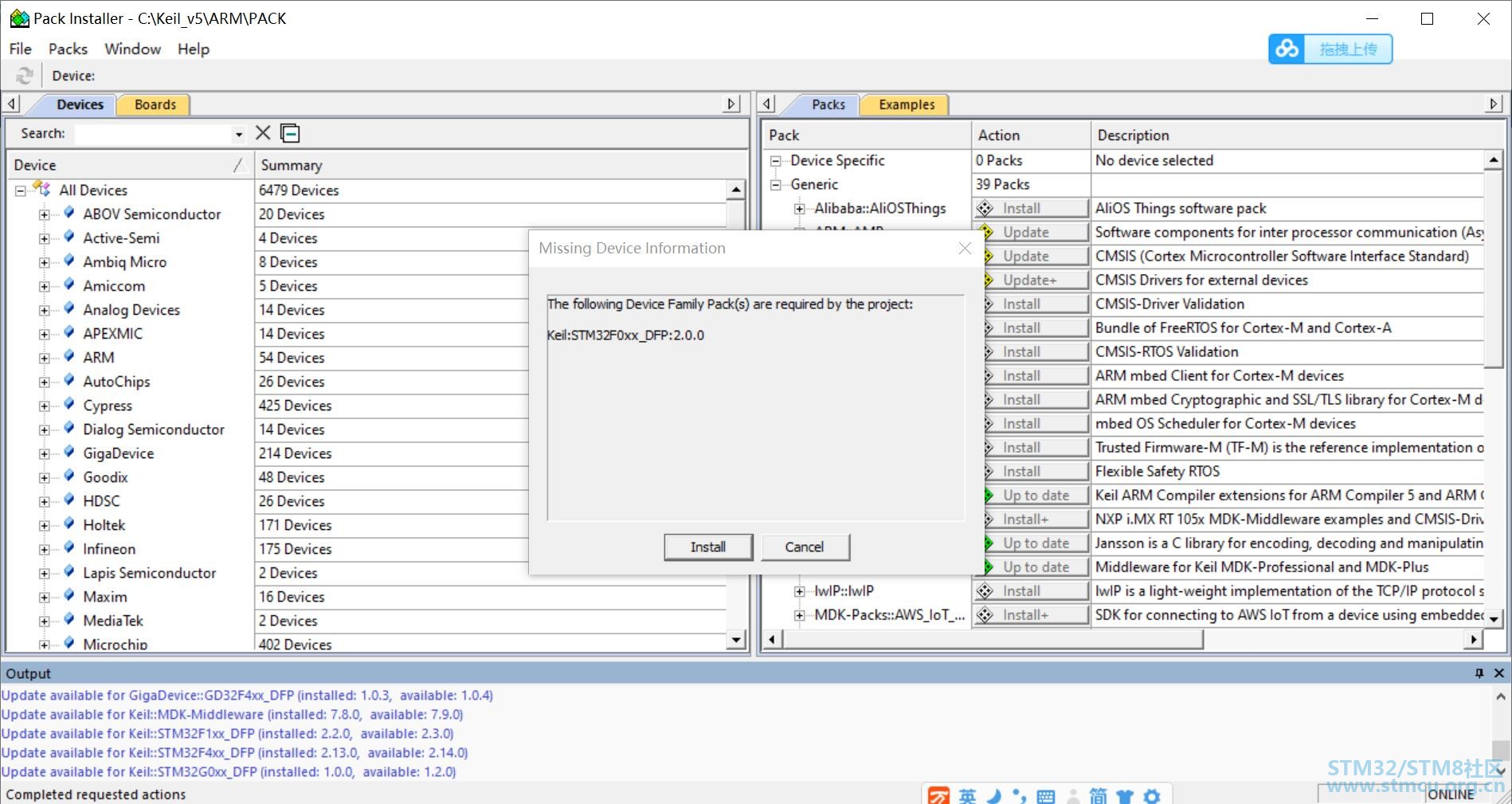
Task: Click the Install+ diamond icon for MDK-Packs::AWS_IoT
Action: coord(985,615)
